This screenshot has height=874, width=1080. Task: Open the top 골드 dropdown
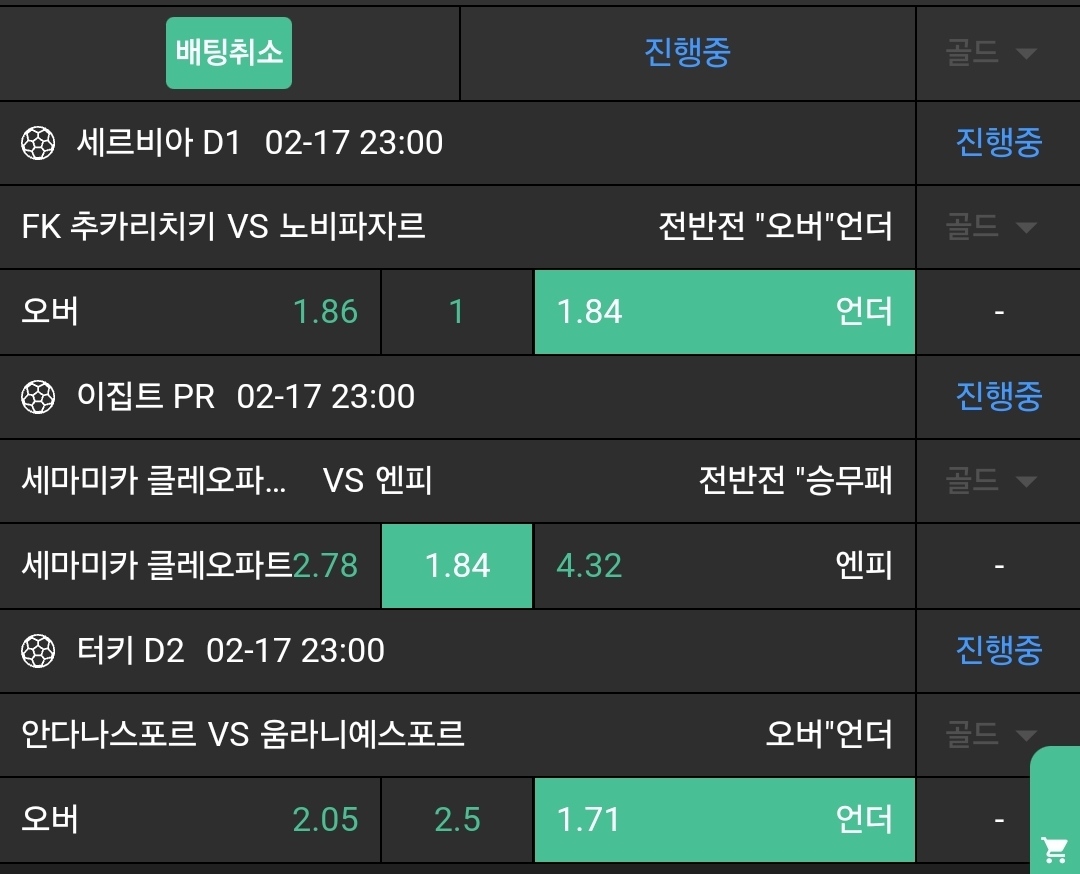990,53
